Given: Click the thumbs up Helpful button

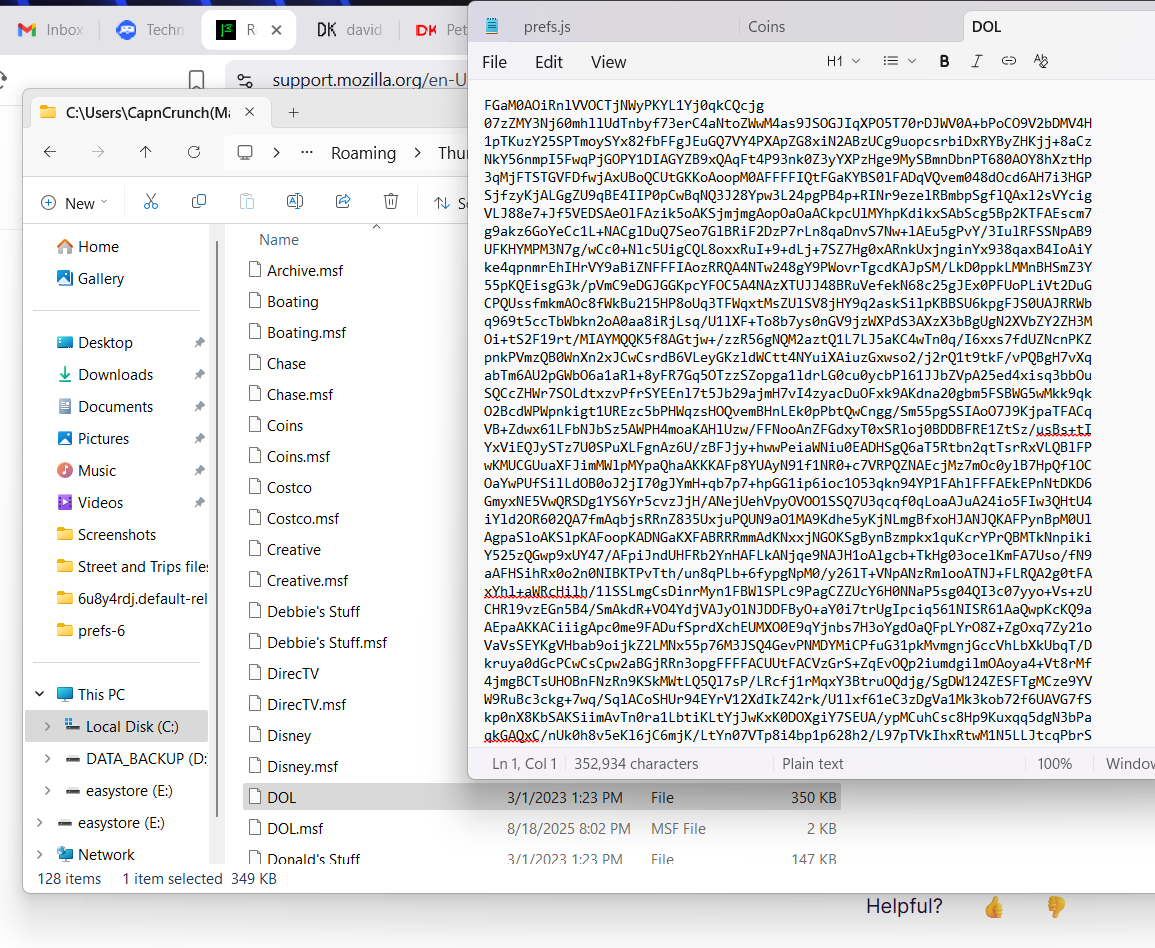Looking at the screenshot, I should pos(993,907).
